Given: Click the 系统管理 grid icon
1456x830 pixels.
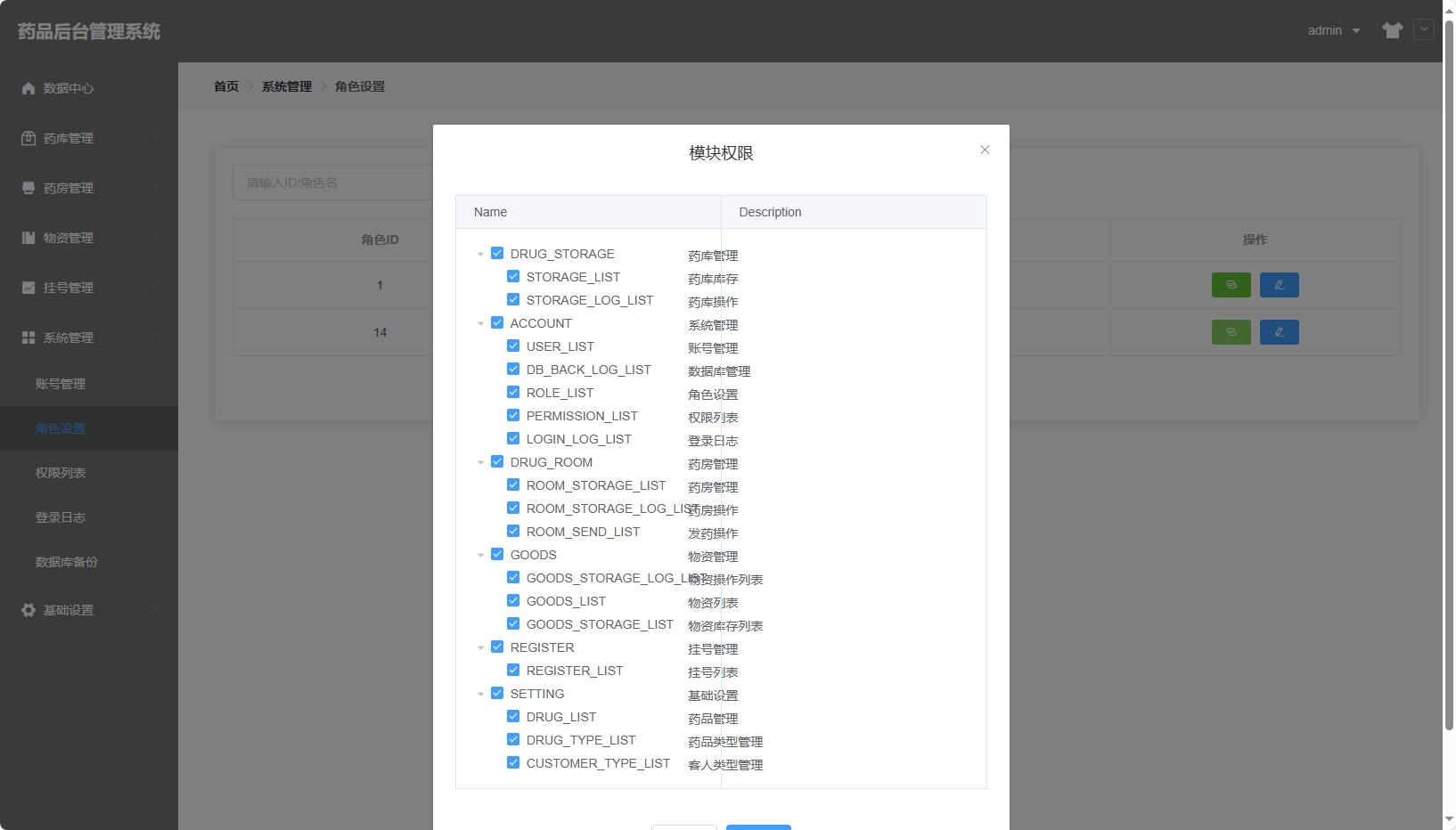Looking at the screenshot, I should pos(29,338).
